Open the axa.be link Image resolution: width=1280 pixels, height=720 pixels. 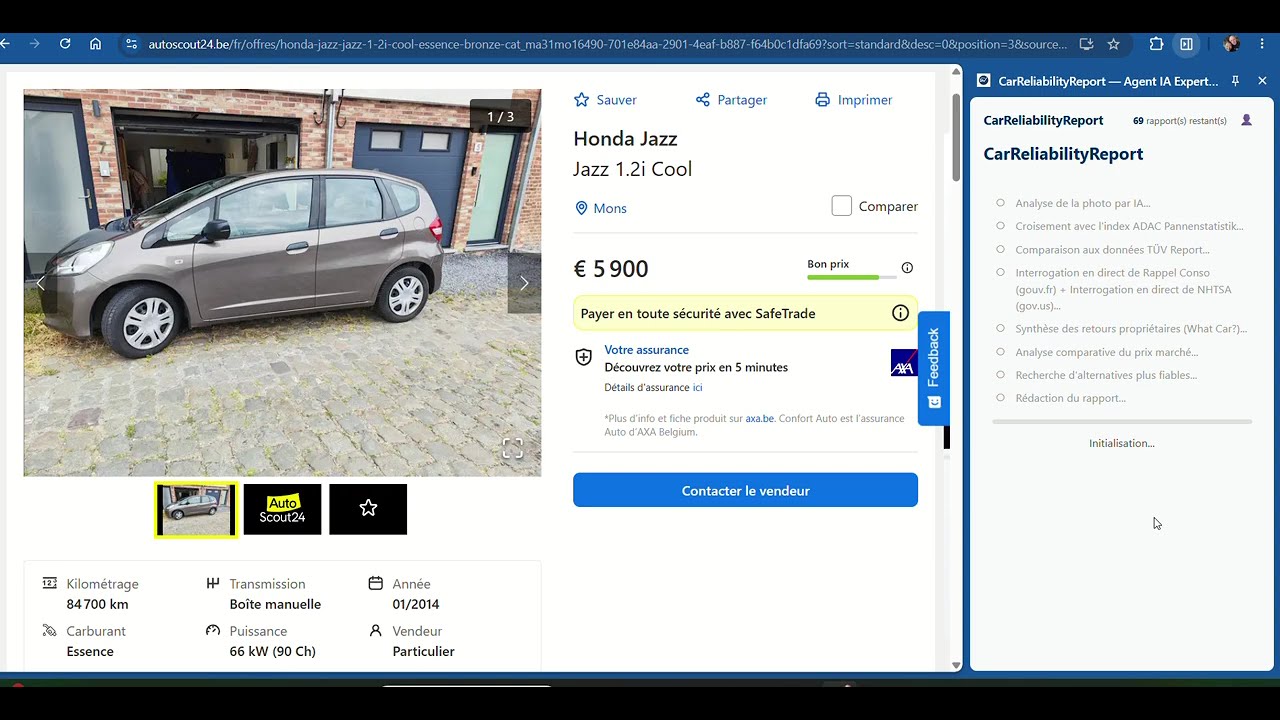tap(760, 419)
